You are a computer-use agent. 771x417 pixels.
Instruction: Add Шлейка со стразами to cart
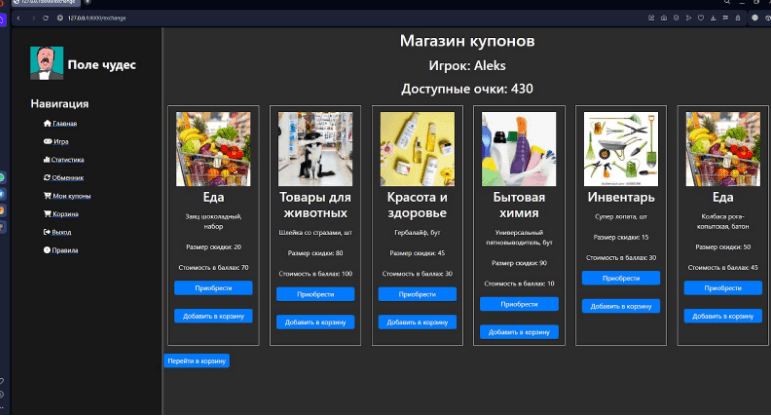point(315,322)
